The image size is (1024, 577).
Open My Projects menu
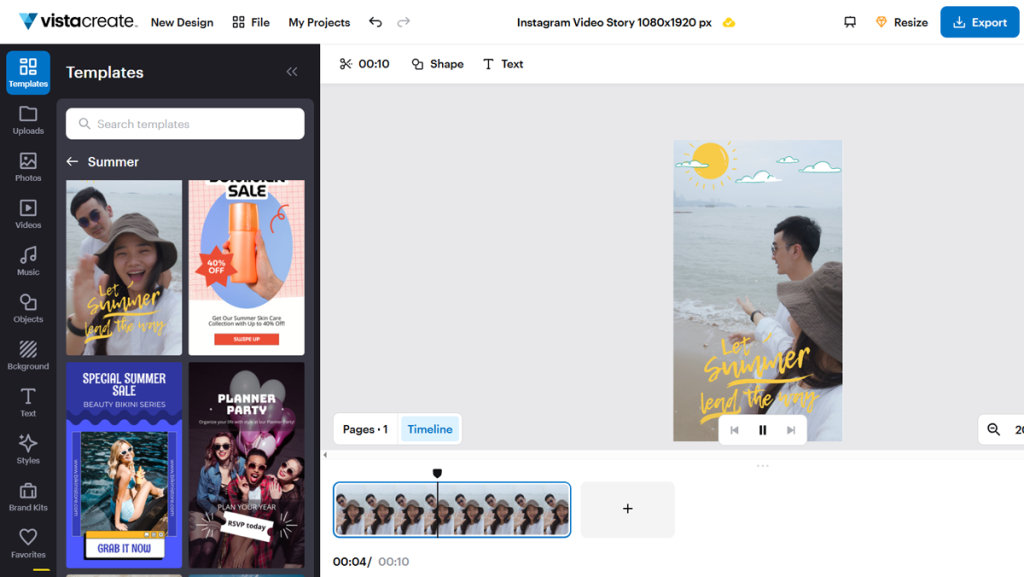tap(319, 22)
